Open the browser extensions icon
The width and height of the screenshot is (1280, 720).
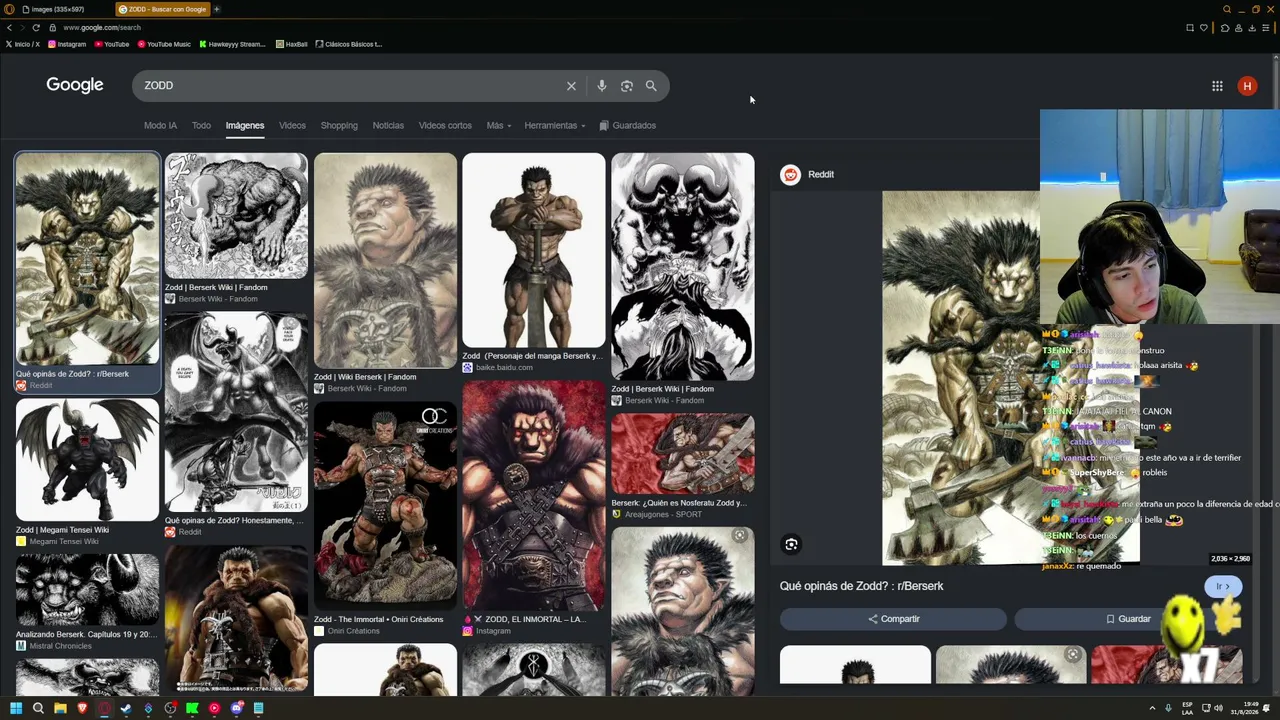(x=1225, y=28)
